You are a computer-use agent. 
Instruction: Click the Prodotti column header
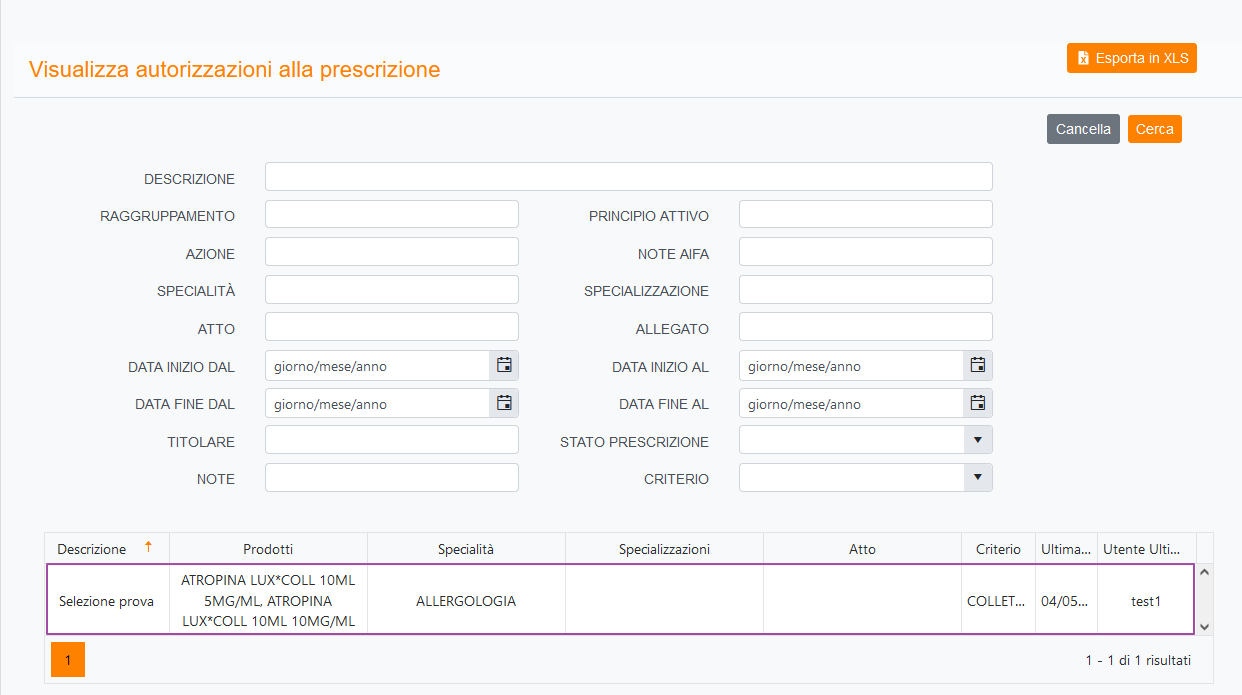(268, 549)
